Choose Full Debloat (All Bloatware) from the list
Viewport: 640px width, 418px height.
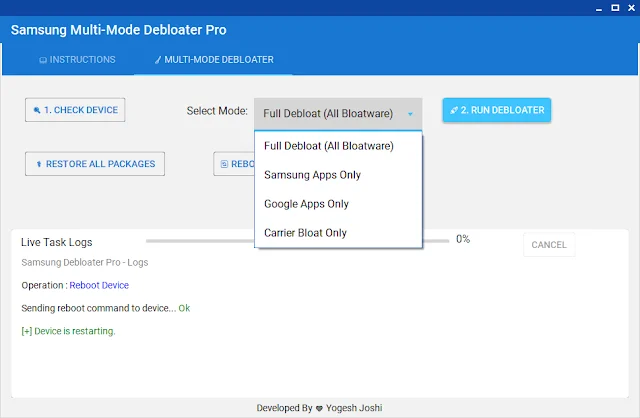click(x=328, y=146)
